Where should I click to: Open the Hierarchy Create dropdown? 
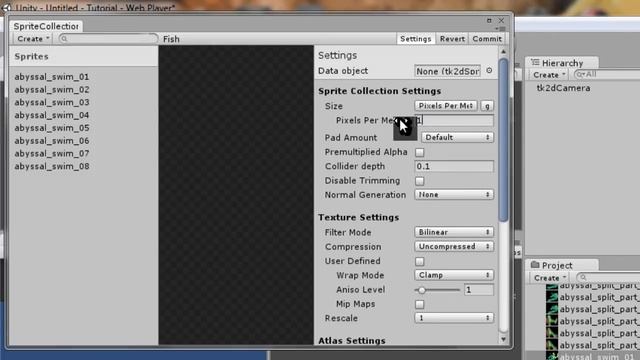tap(549, 75)
